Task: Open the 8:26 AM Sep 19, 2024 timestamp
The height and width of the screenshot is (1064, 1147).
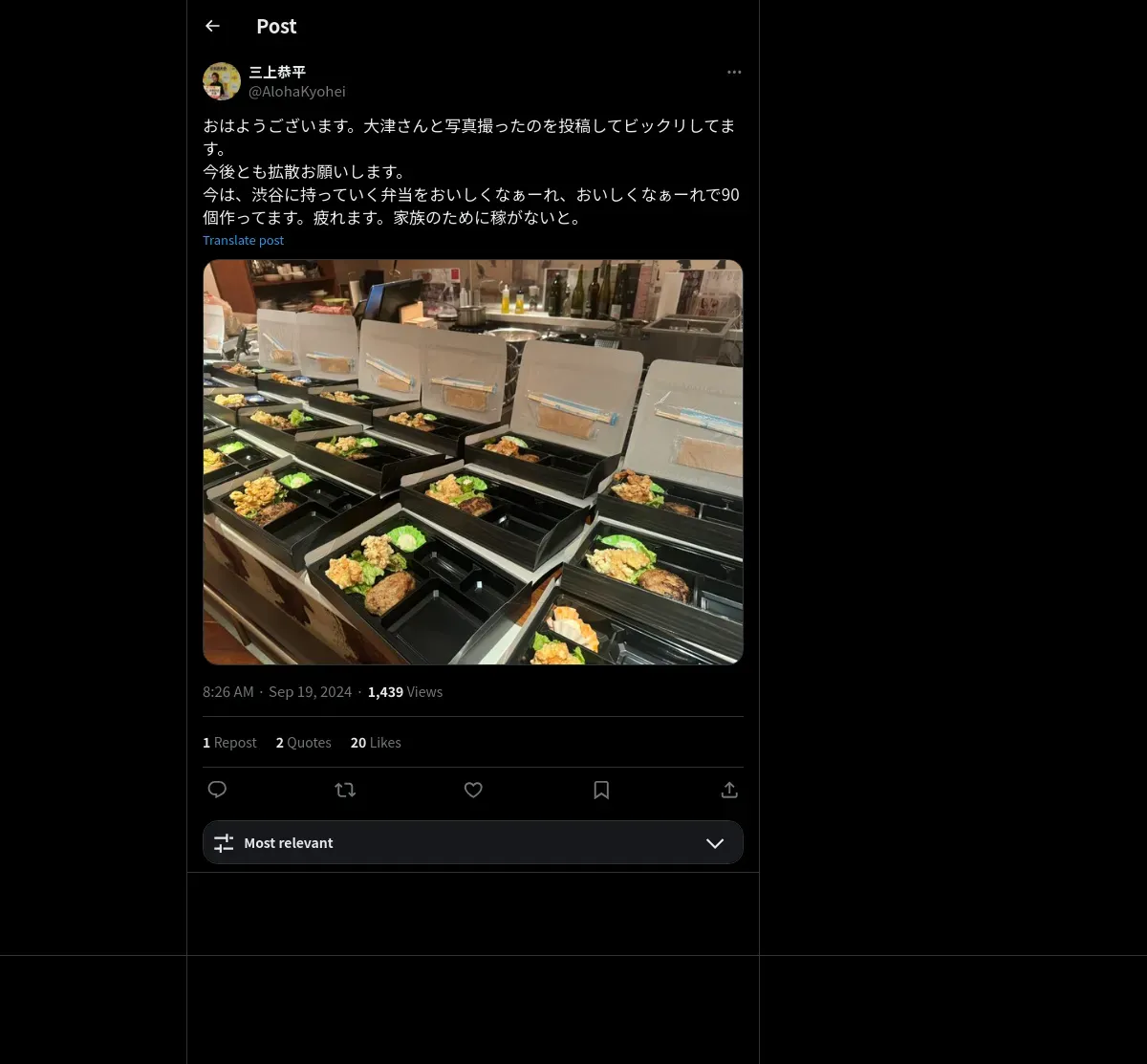Action: [x=277, y=691]
